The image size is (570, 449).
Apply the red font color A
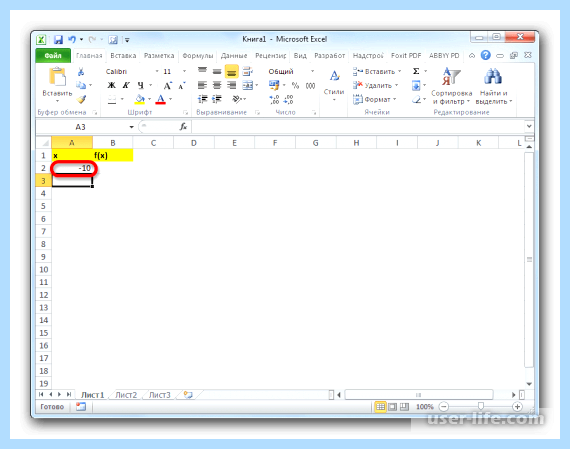pyautogui.click(x=160, y=99)
